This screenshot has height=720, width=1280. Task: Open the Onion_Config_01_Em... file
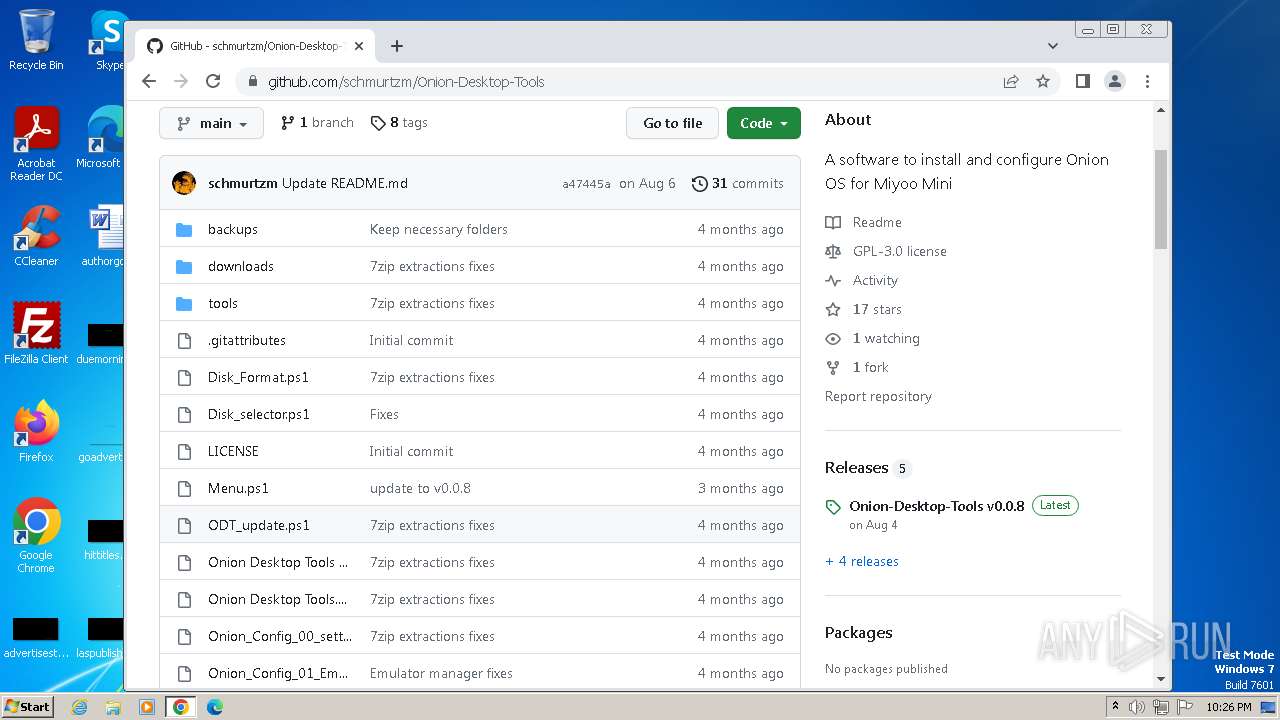pos(278,673)
